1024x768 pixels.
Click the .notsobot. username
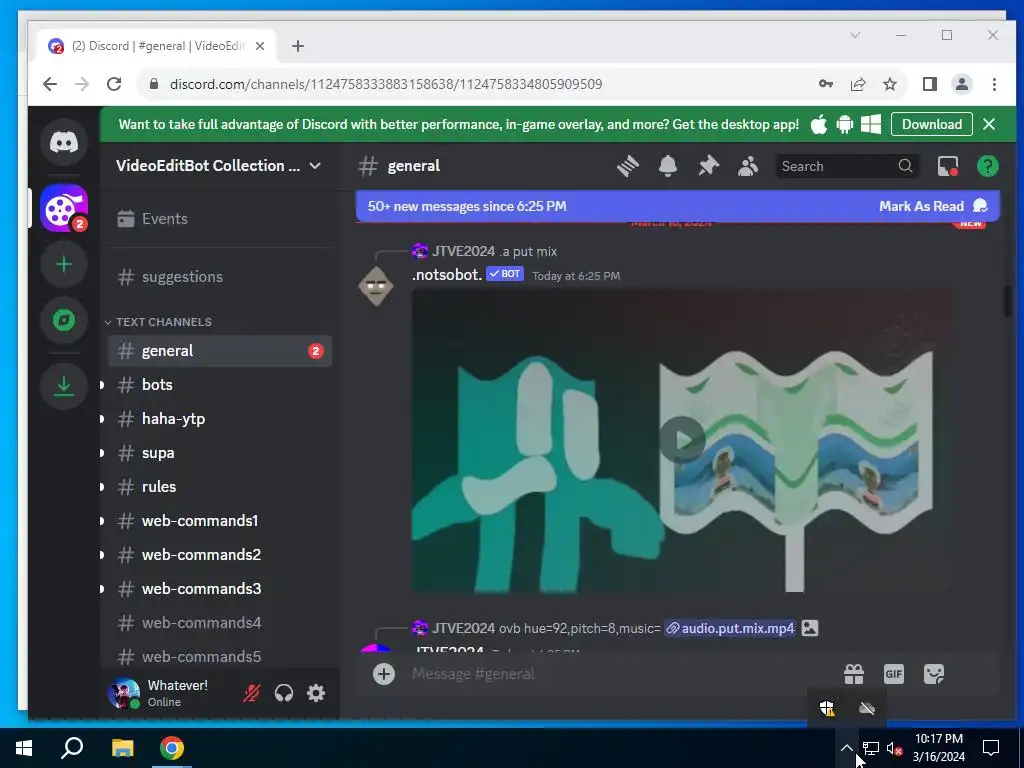(447, 274)
